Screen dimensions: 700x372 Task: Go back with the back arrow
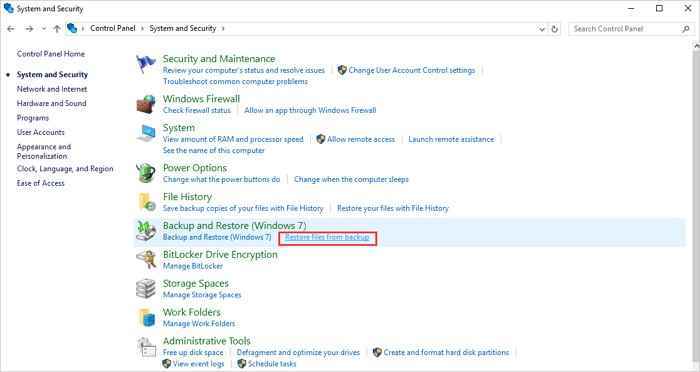click(x=11, y=29)
